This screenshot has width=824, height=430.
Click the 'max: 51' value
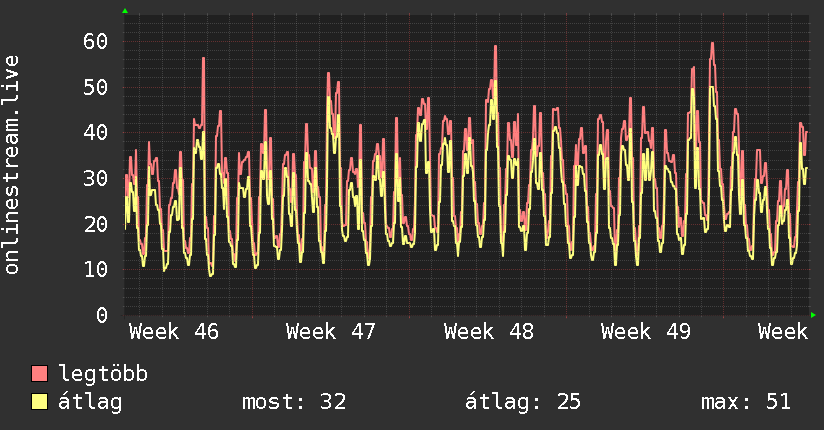pos(746,402)
